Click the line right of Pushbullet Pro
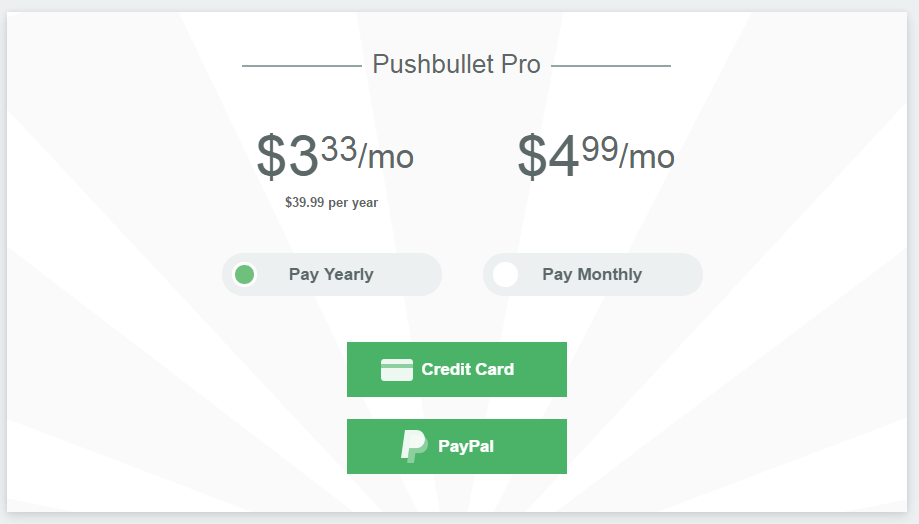This screenshot has width=919, height=524. pyautogui.click(x=611, y=66)
